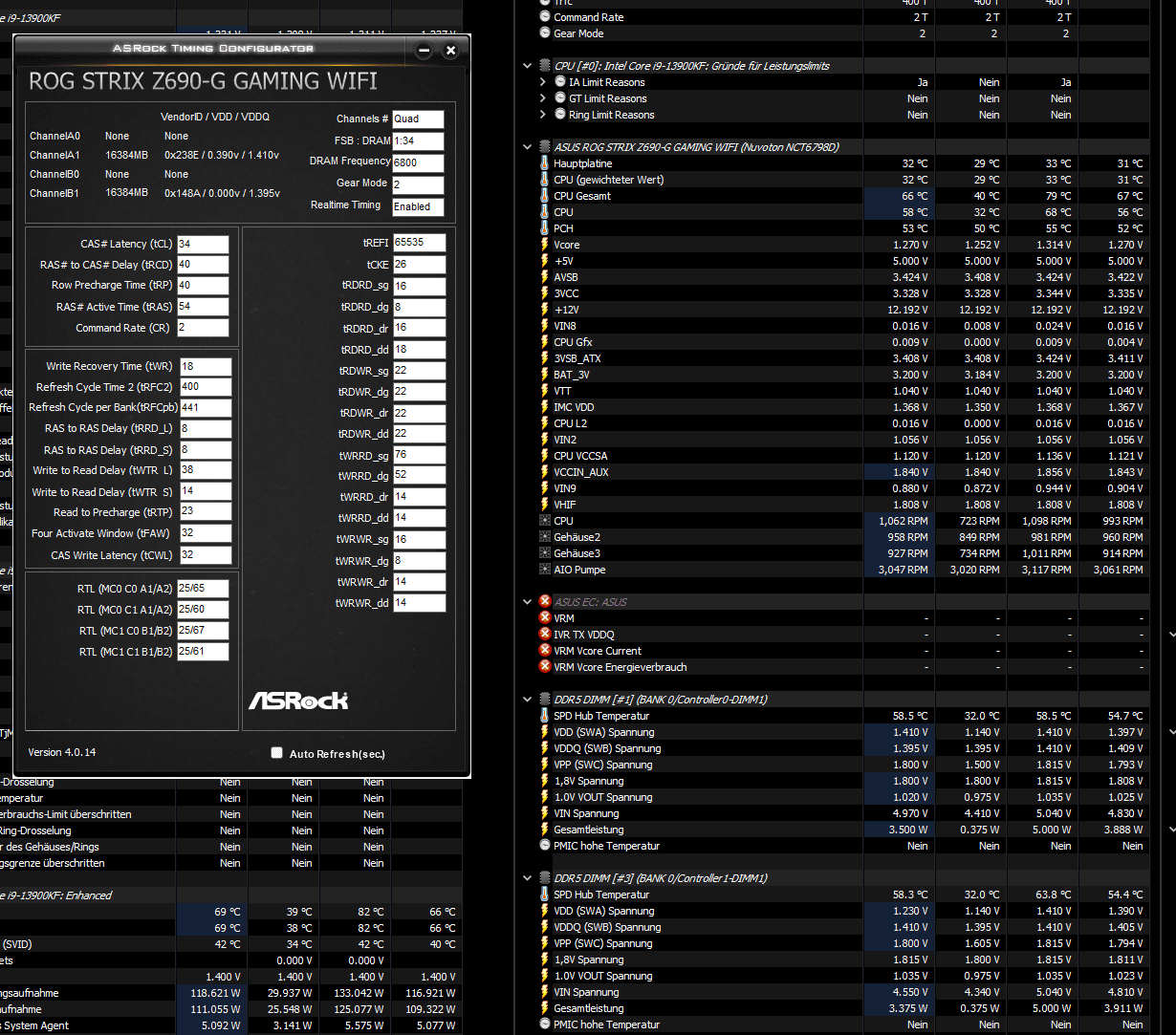Select the PCH temperature icon
This screenshot has height=1035, width=1176.
coord(545,228)
